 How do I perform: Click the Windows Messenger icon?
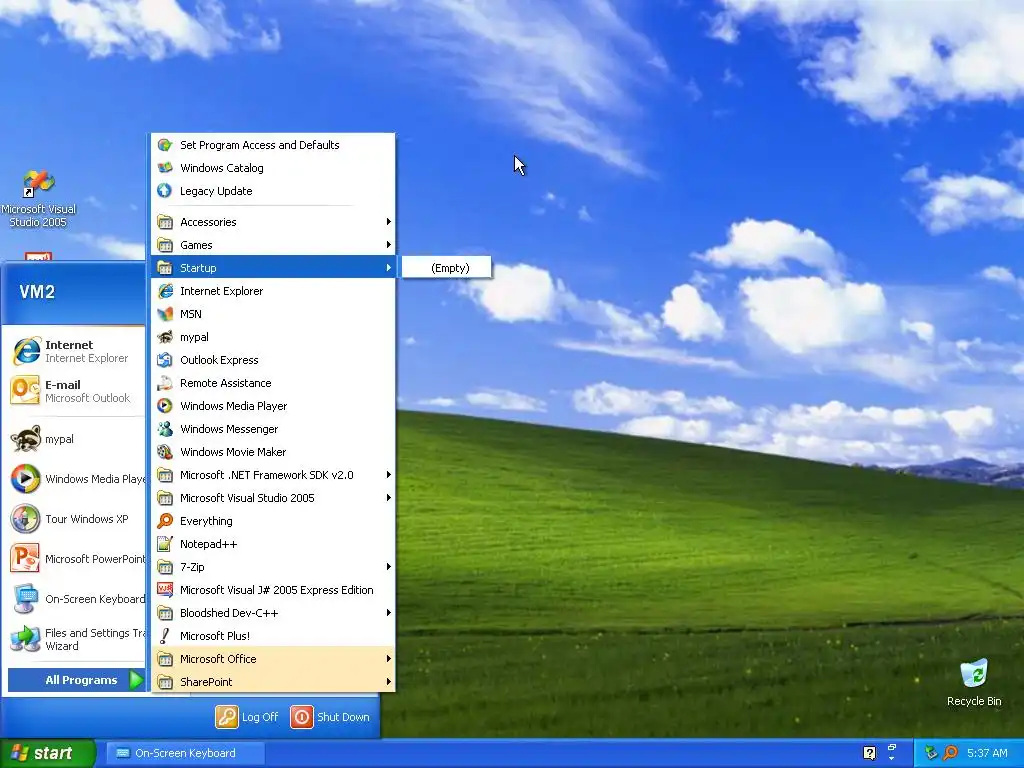[x=165, y=429]
